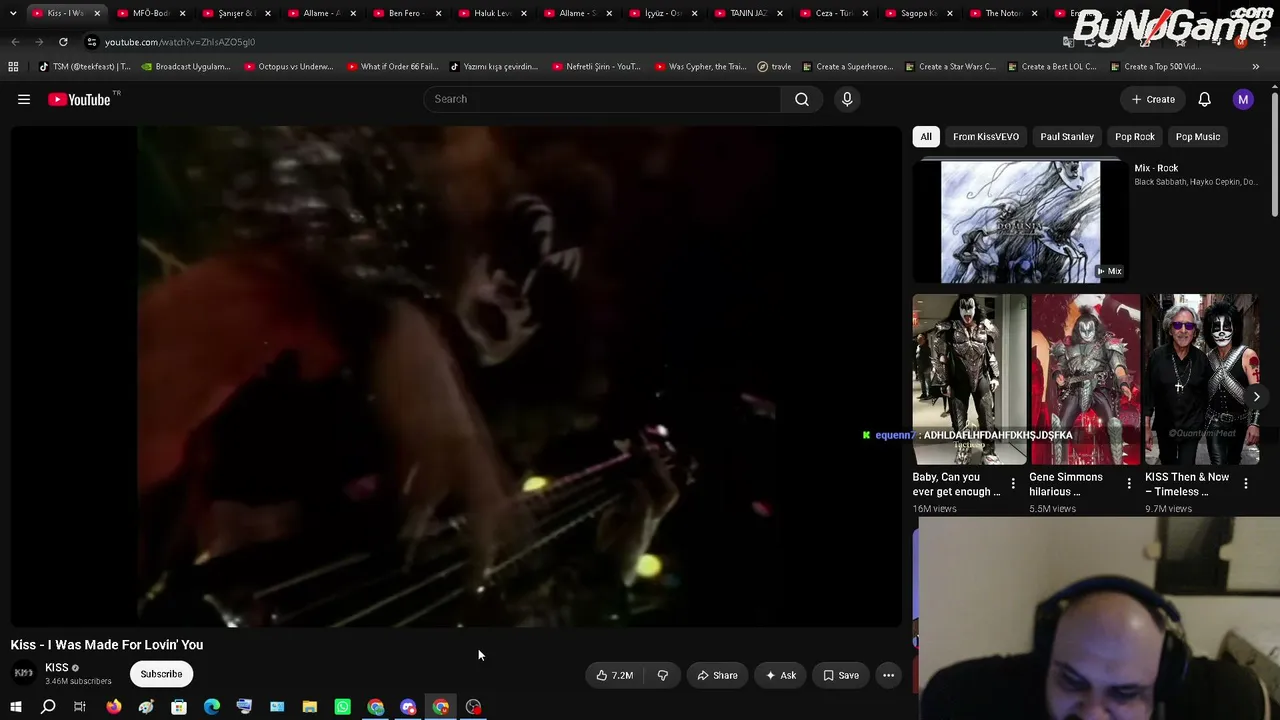
Task: Open the Gene Simmons hilarious short thumbnail
Action: [x=1086, y=379]
